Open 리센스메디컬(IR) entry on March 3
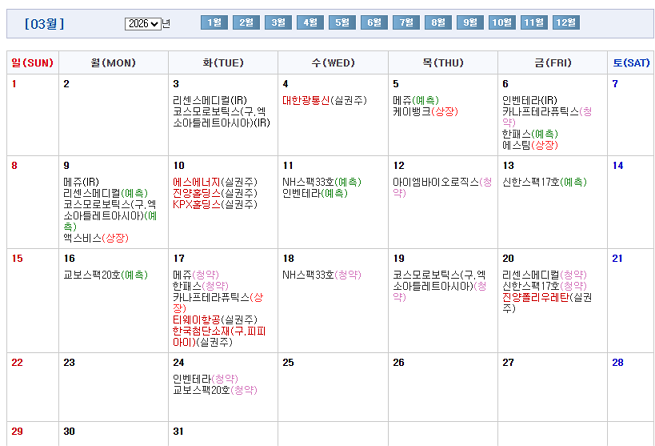This screenshot has height=446, width=655. (x=210, y=101)
